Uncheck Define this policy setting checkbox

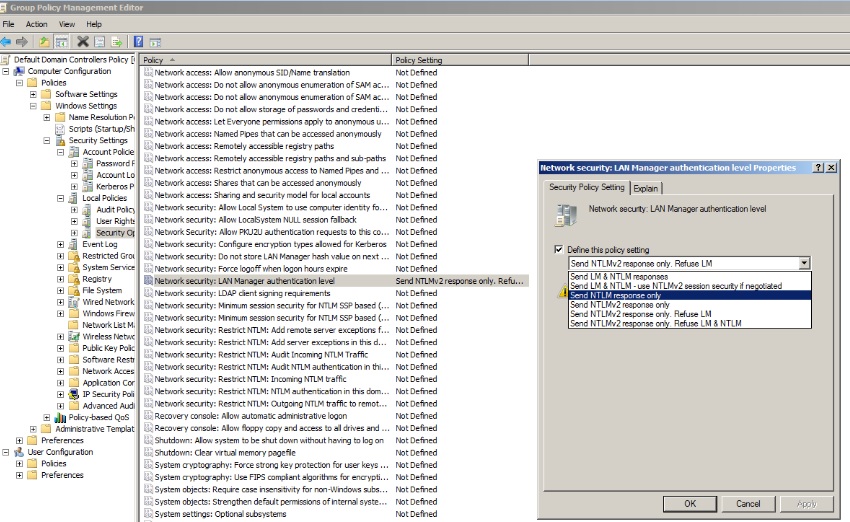click(558, 249)
